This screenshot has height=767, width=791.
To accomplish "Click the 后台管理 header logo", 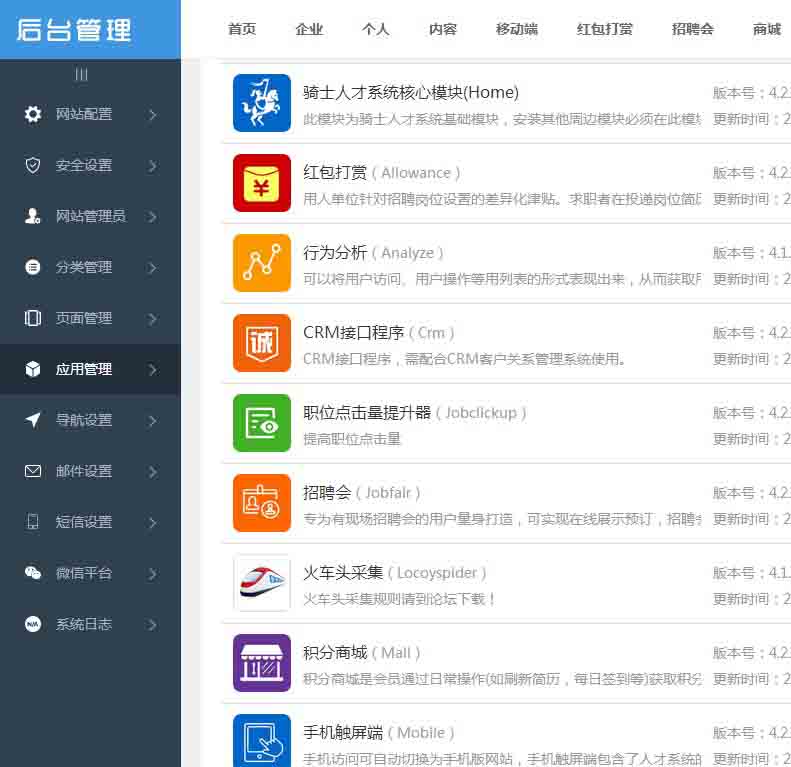I will (x=74, y=30).
